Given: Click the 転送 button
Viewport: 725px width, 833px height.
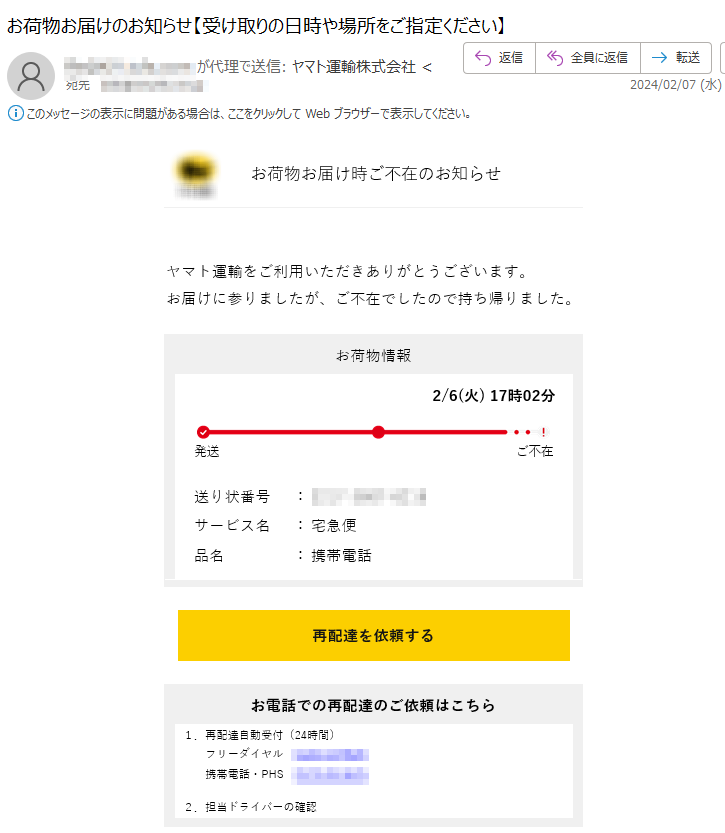Looking at the screenshot, I should 676,57.
